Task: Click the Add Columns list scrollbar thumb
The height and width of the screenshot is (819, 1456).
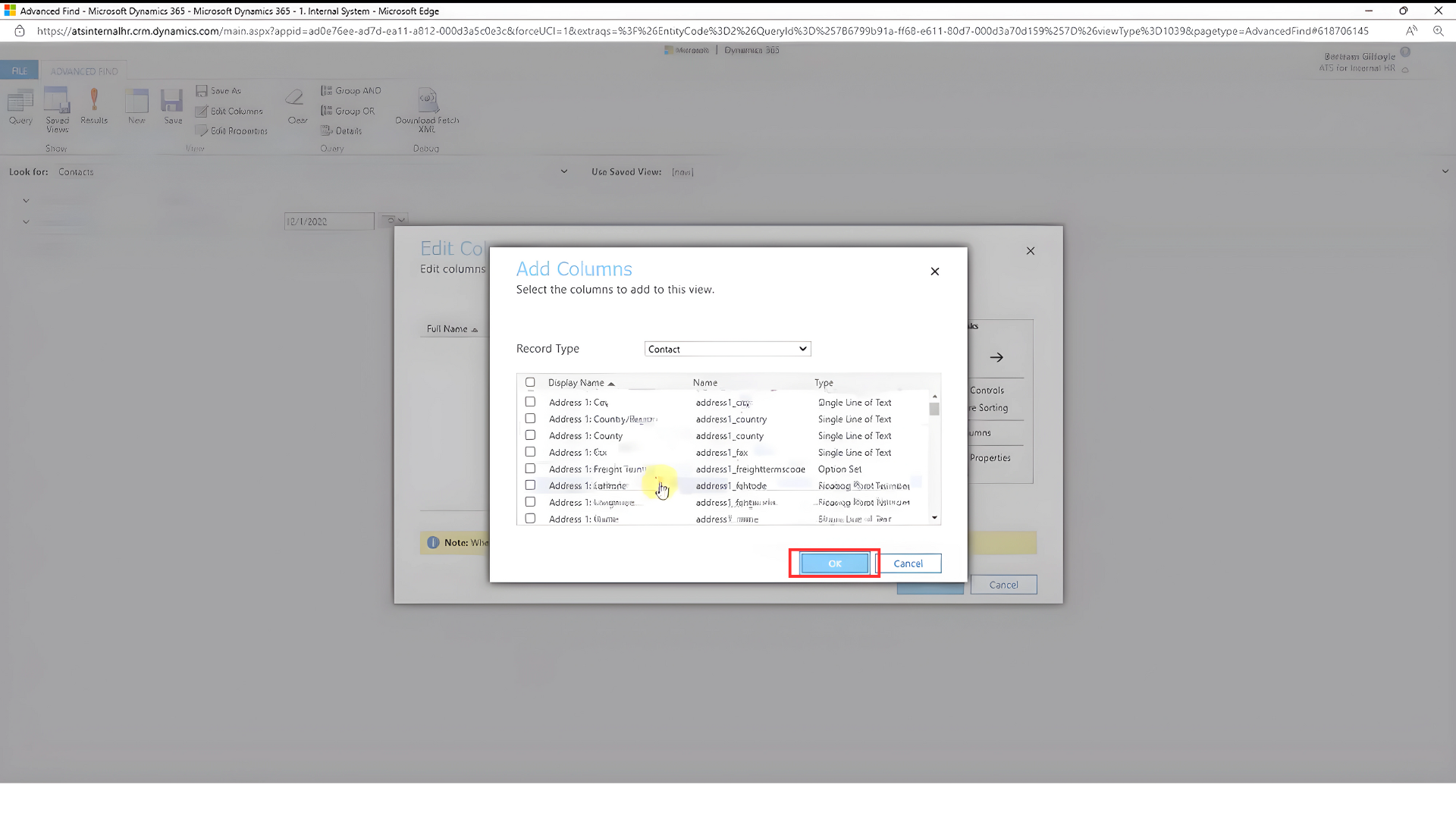Action: (934, 409)
